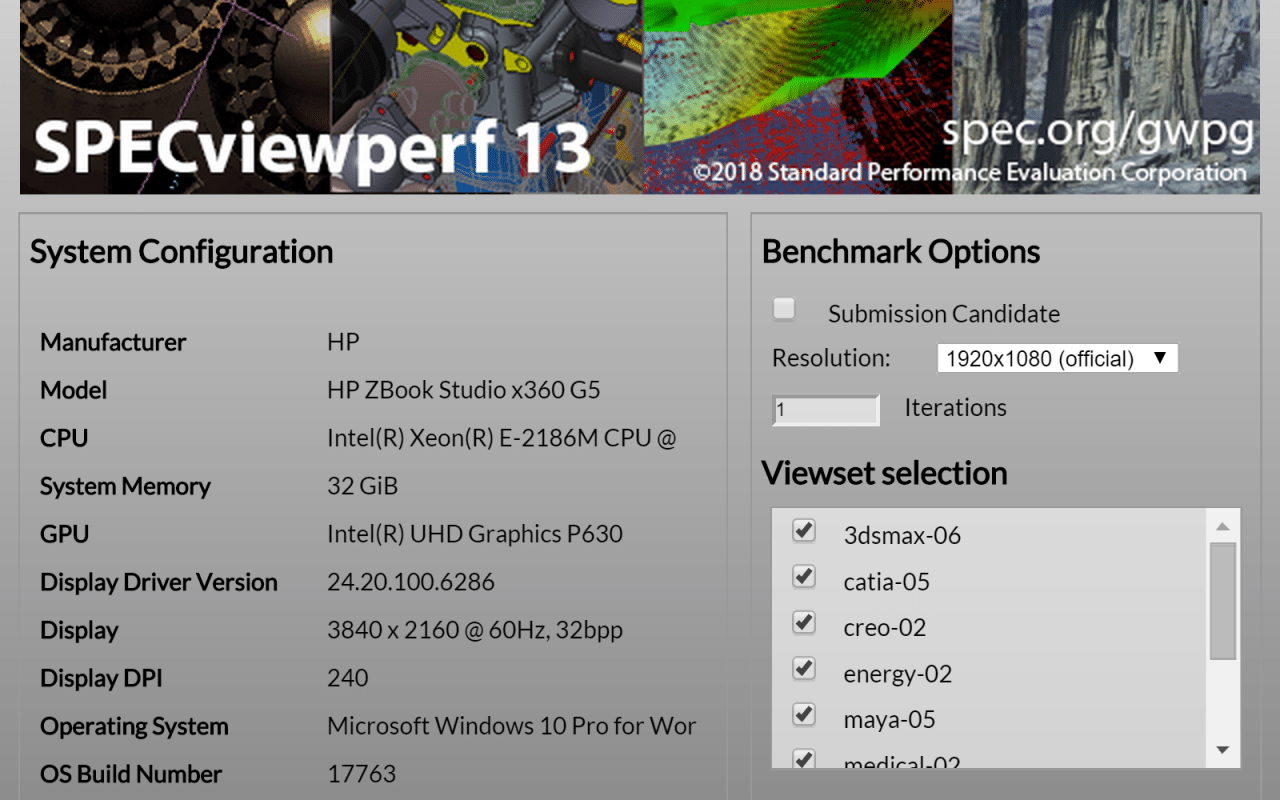Click the viewset list scroll up arrow
Viewport: 1280px width, 800px height.
pos(1222,526)
